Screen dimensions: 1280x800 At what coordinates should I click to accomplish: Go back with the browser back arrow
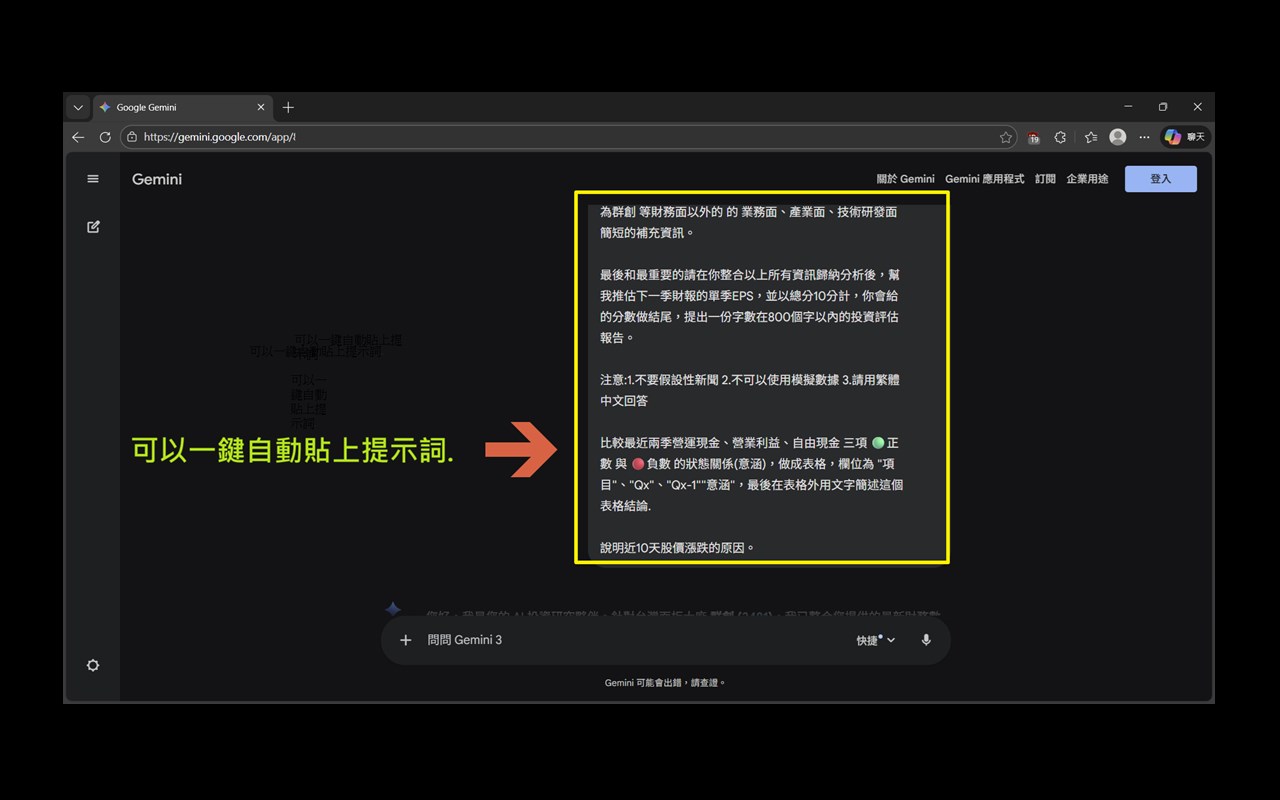tap(78, 137)
